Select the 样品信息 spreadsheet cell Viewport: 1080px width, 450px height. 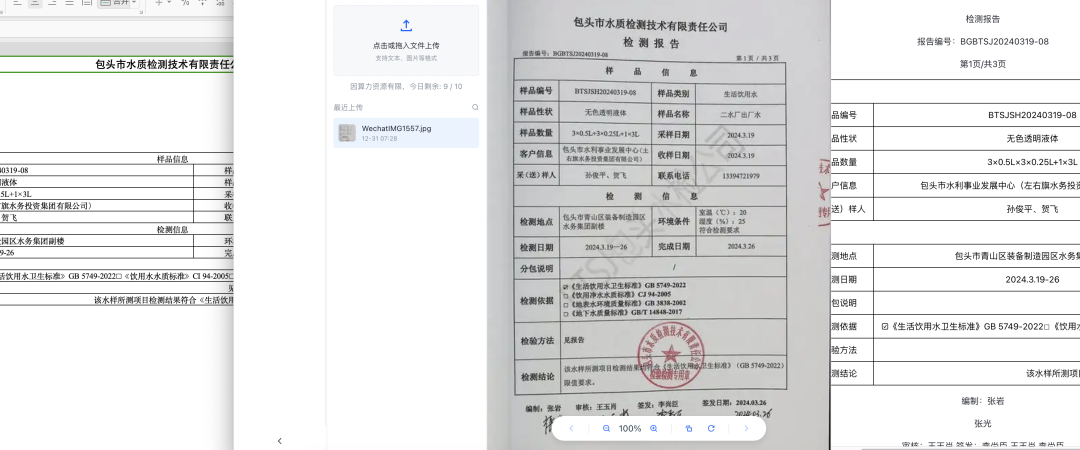[x=172, y=159]
